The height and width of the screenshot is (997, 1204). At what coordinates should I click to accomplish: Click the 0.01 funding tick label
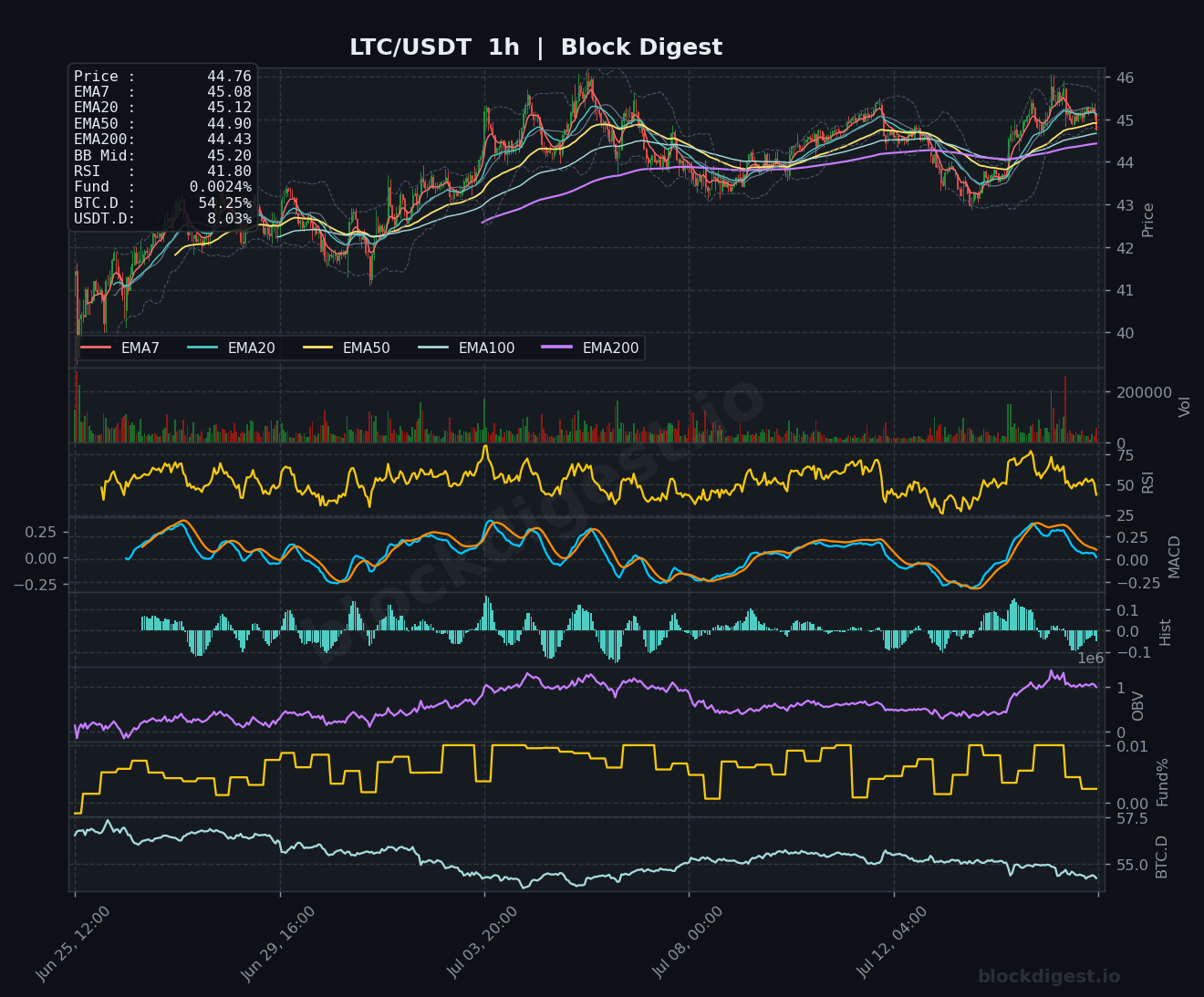pyautogui.click(x=1132, y=746)
